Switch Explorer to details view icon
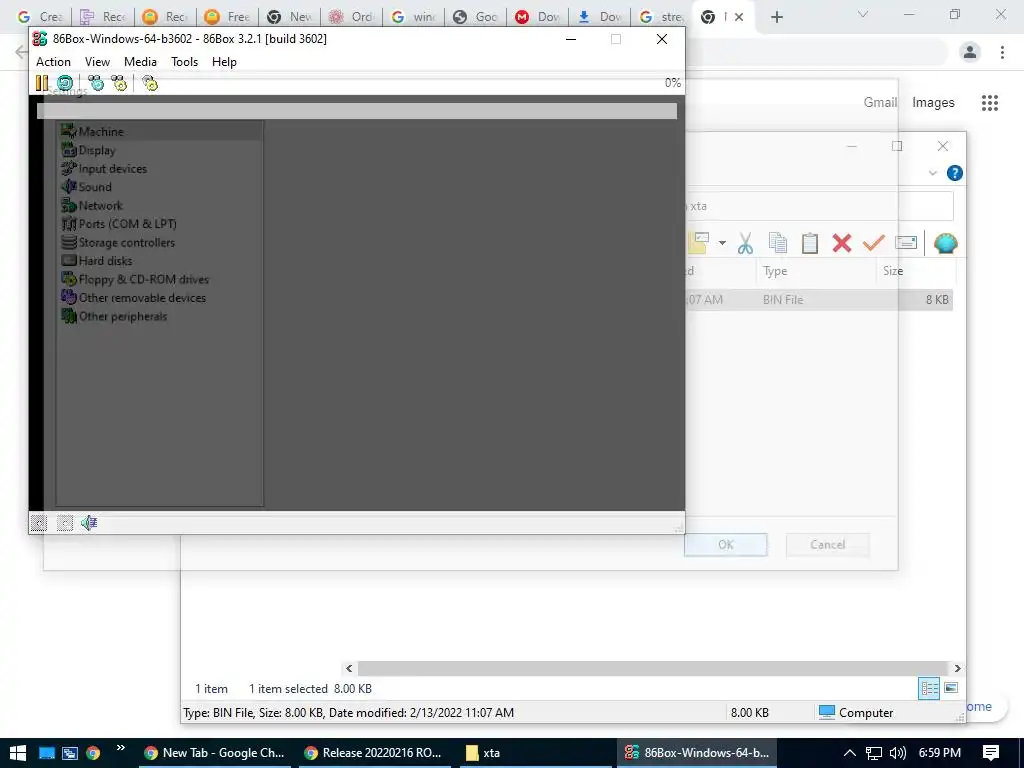This screenshot has width=1024, height=768. [929, 688]
